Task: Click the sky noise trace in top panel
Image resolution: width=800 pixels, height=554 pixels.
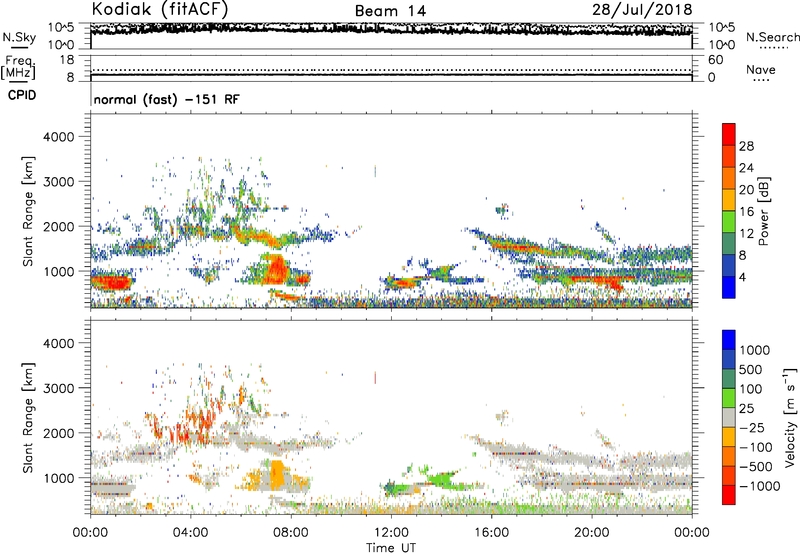Action: 391,29
